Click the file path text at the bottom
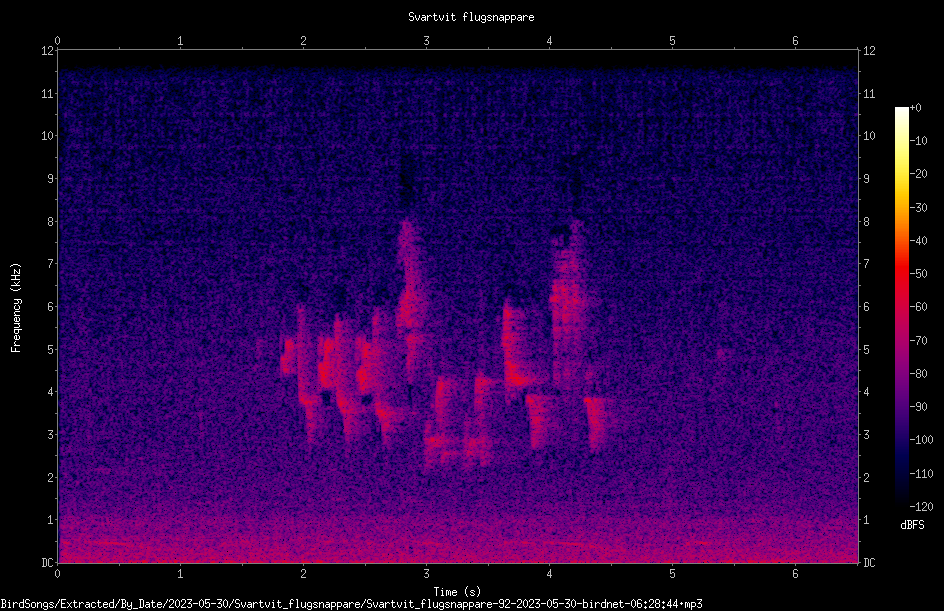944x611 pixels. pos(352,604)
